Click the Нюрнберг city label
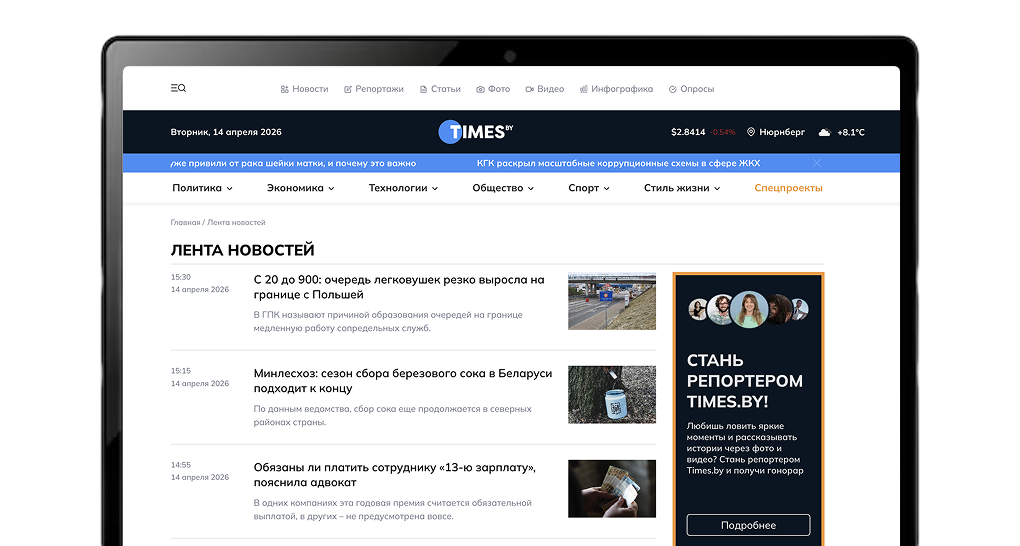Screen dimensions: 1020x546 tap(782, 132)
